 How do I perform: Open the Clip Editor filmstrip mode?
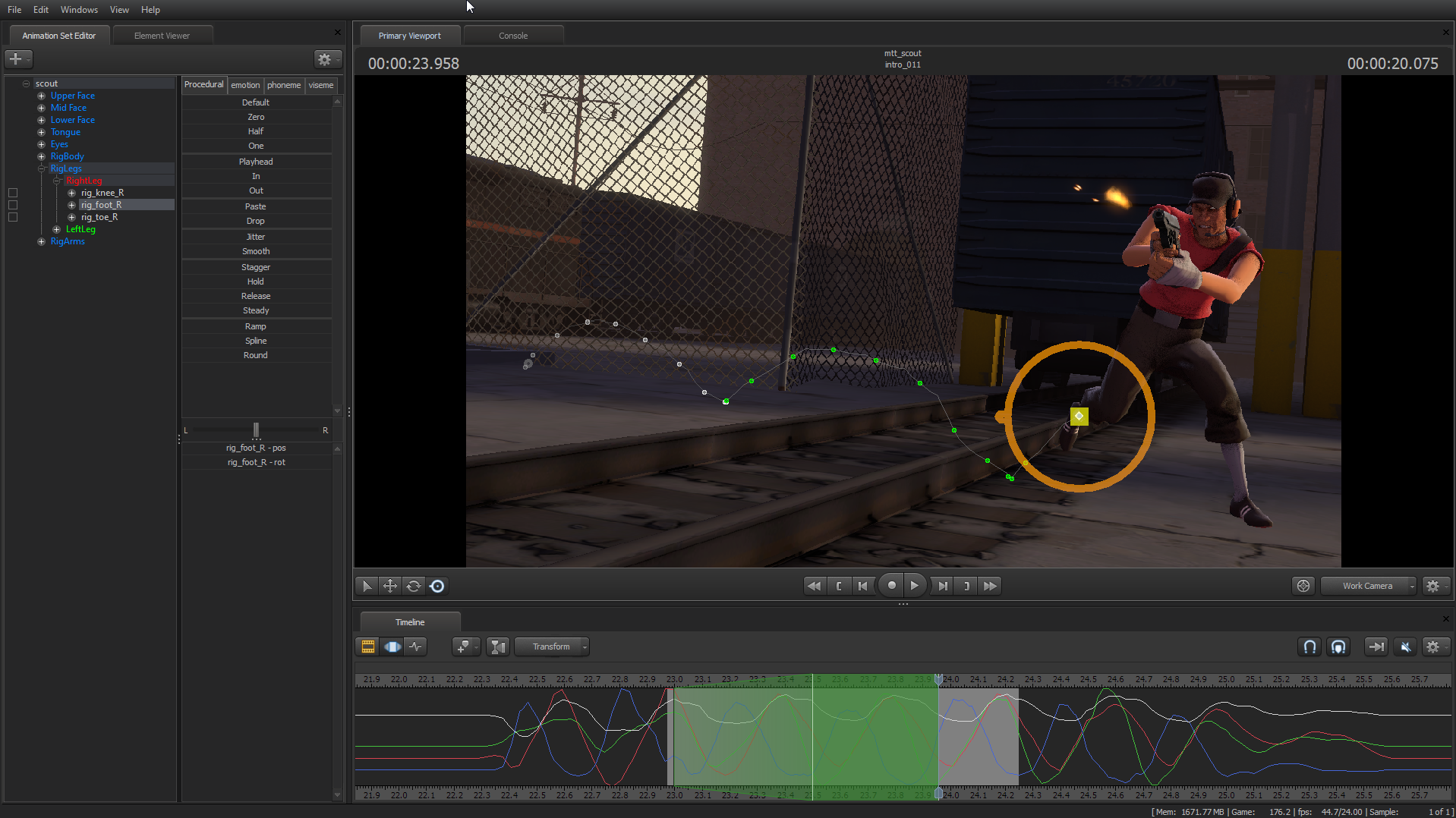click(367, 646)
